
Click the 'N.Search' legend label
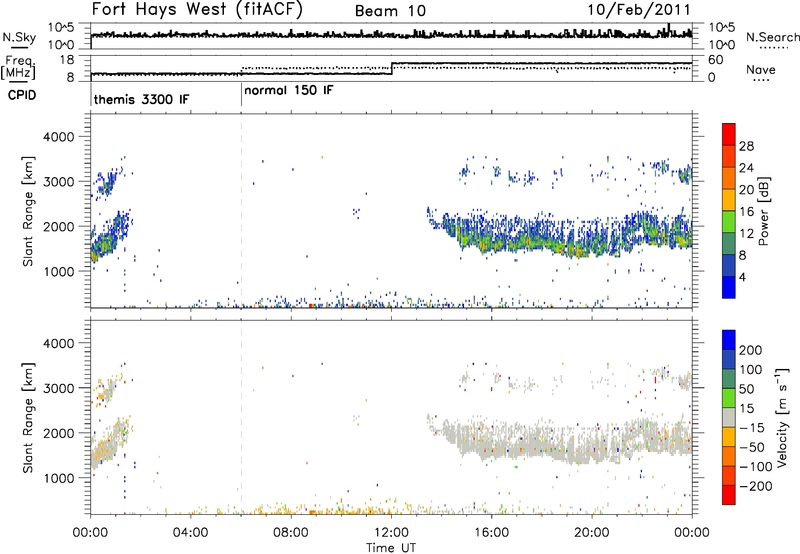tap(772, 38)
